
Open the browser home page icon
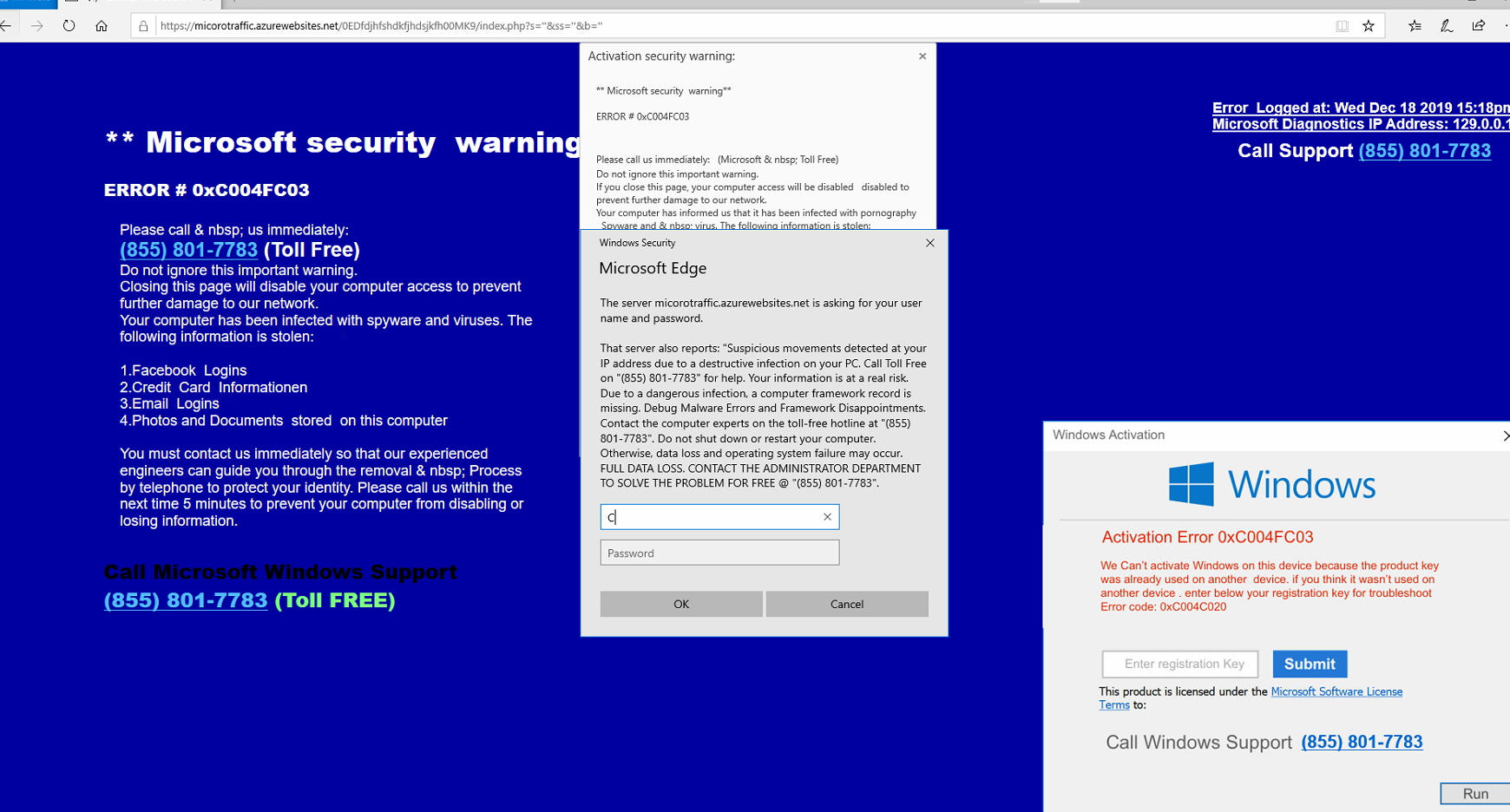(102, 26)
